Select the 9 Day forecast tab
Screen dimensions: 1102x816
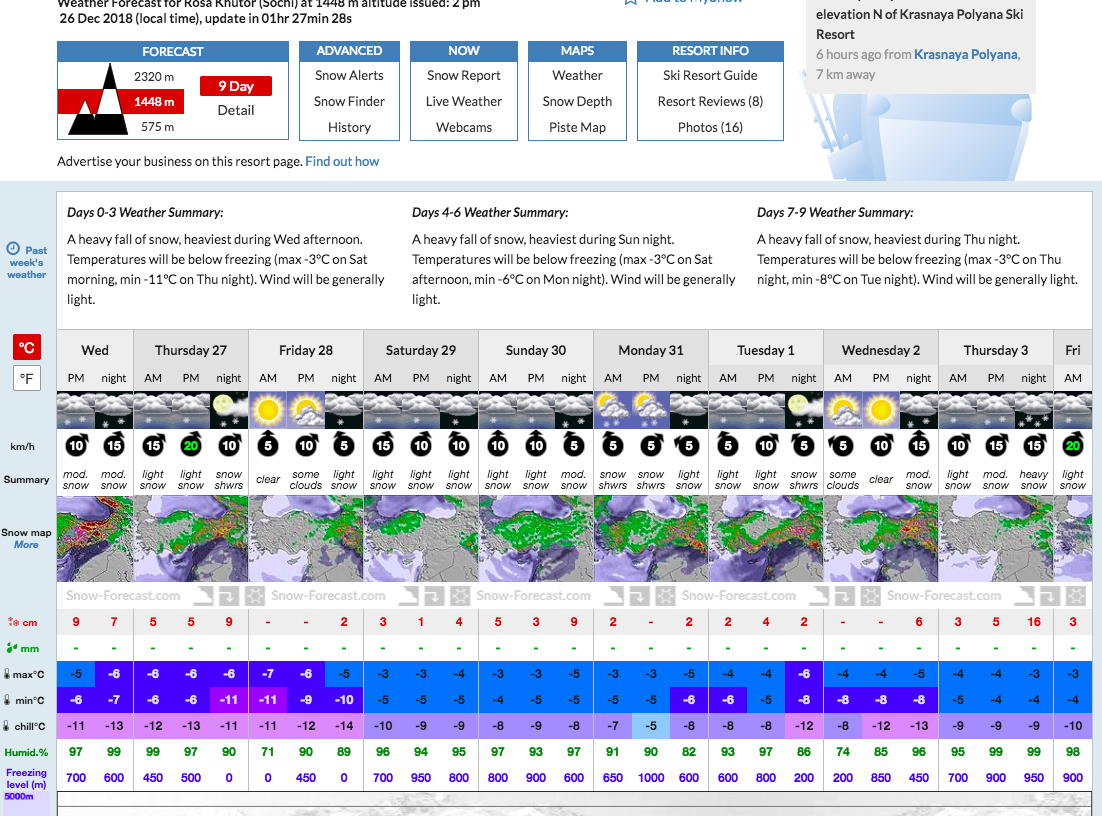(x=236, y=86)
